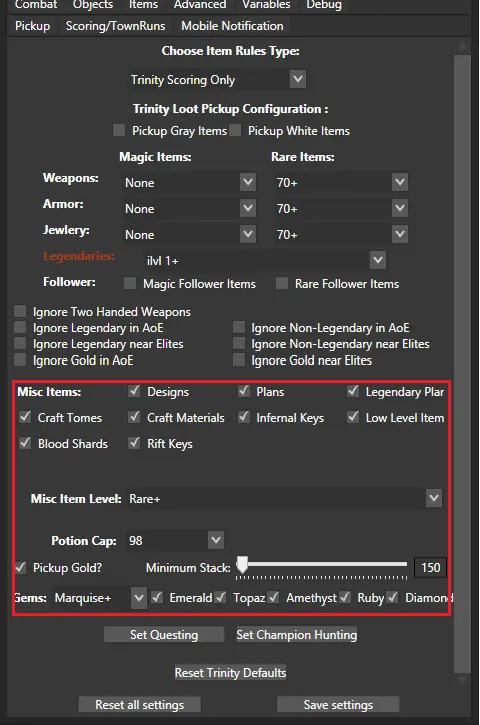Open the Mobile Notification tab
This screenshot has height=725, width=480.
[232, 26]
